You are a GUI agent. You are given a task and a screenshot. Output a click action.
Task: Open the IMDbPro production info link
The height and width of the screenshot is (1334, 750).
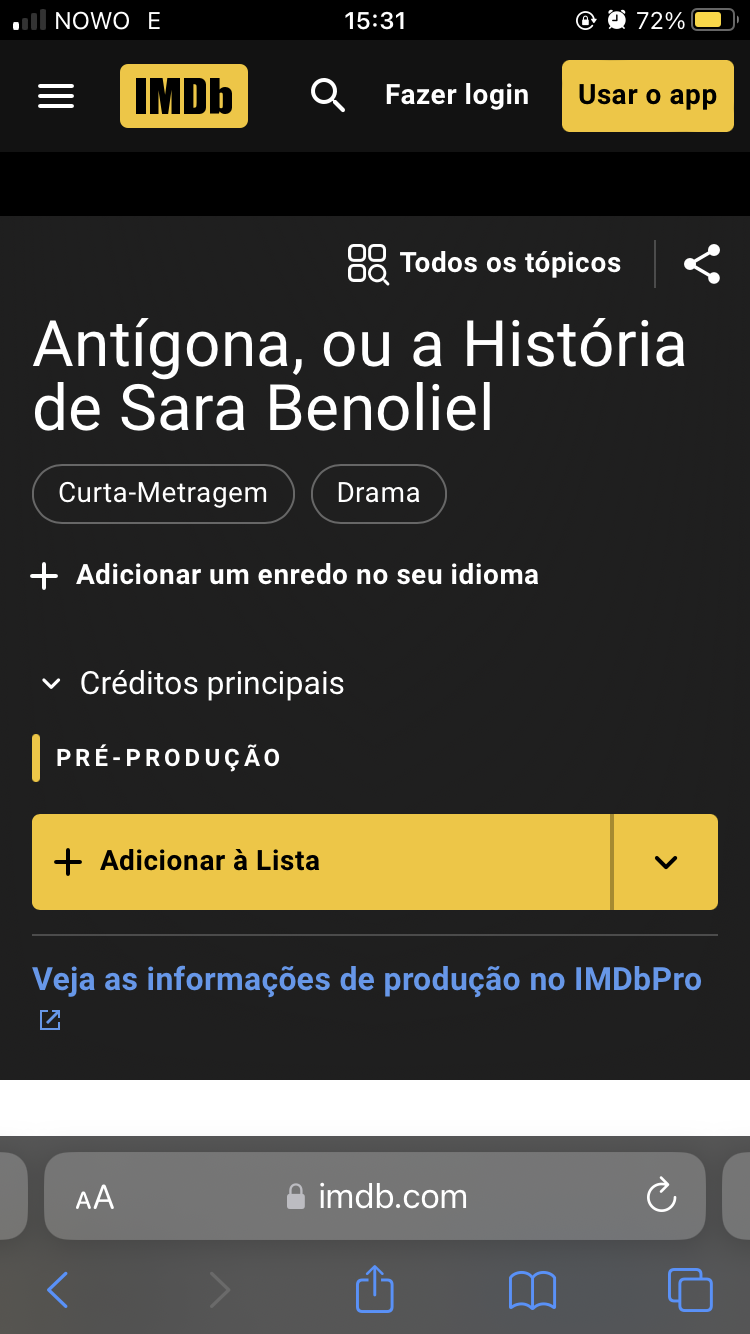367,980
